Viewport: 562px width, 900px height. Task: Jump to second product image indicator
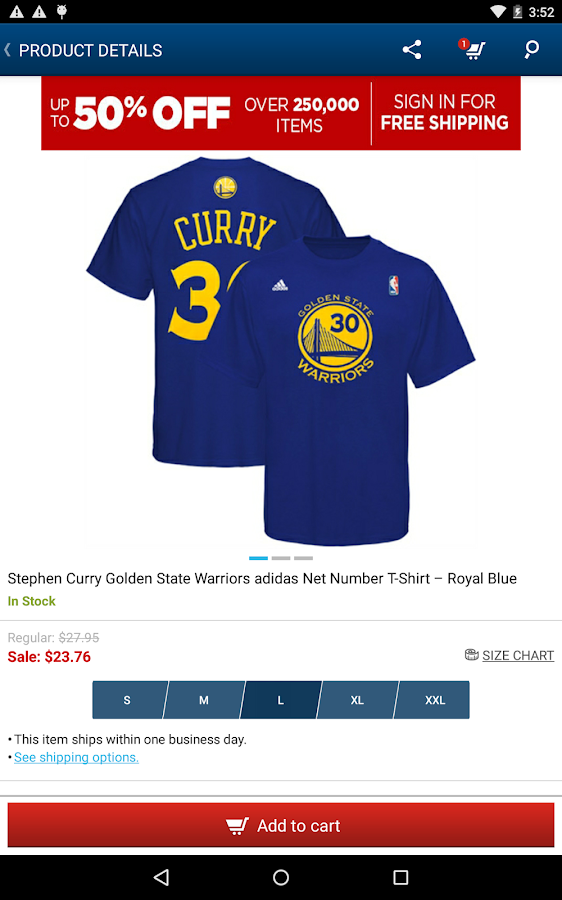point(281,558)
